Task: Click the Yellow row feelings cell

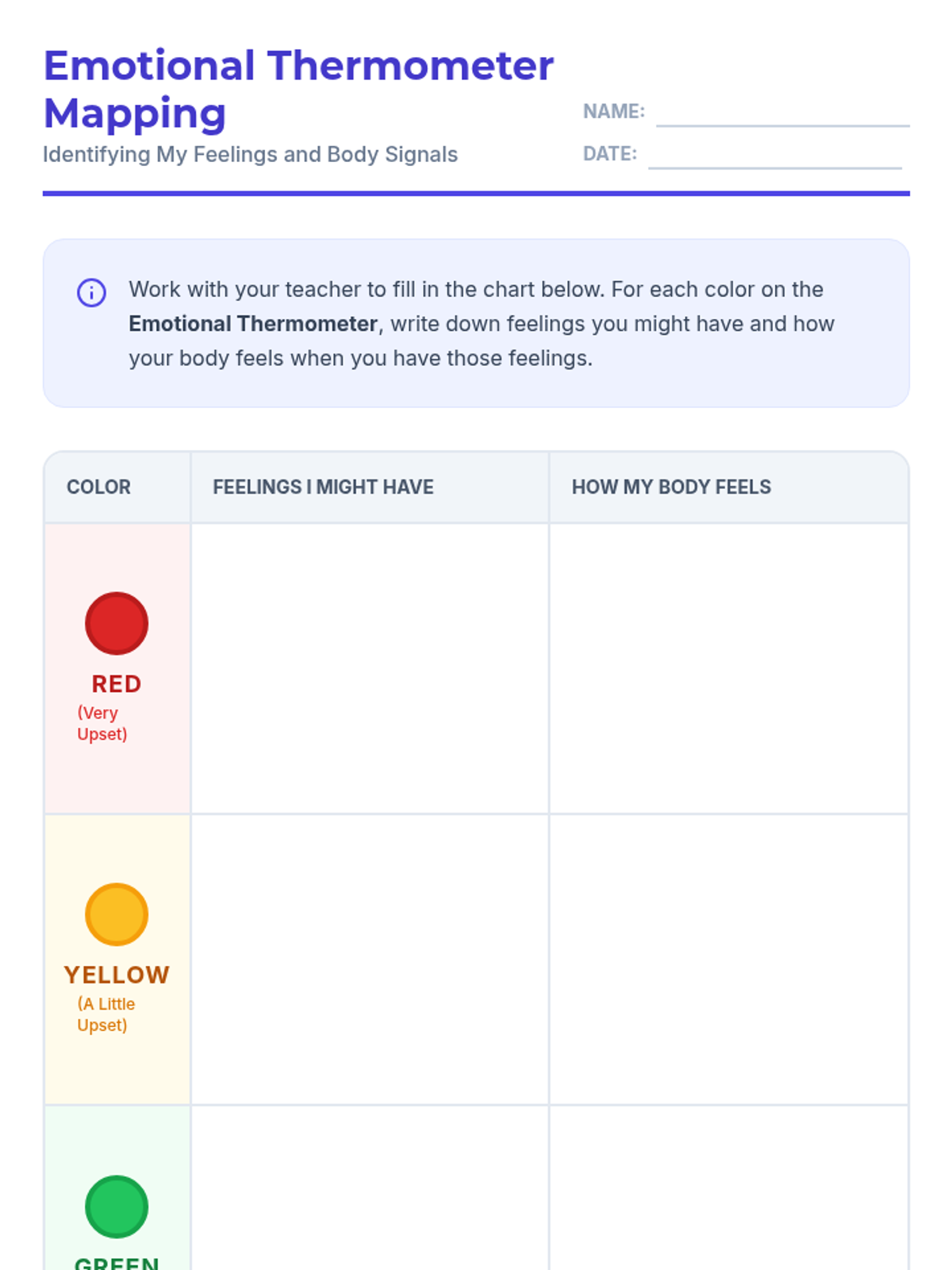Action: pyautogui.click(x=370, y=959)
